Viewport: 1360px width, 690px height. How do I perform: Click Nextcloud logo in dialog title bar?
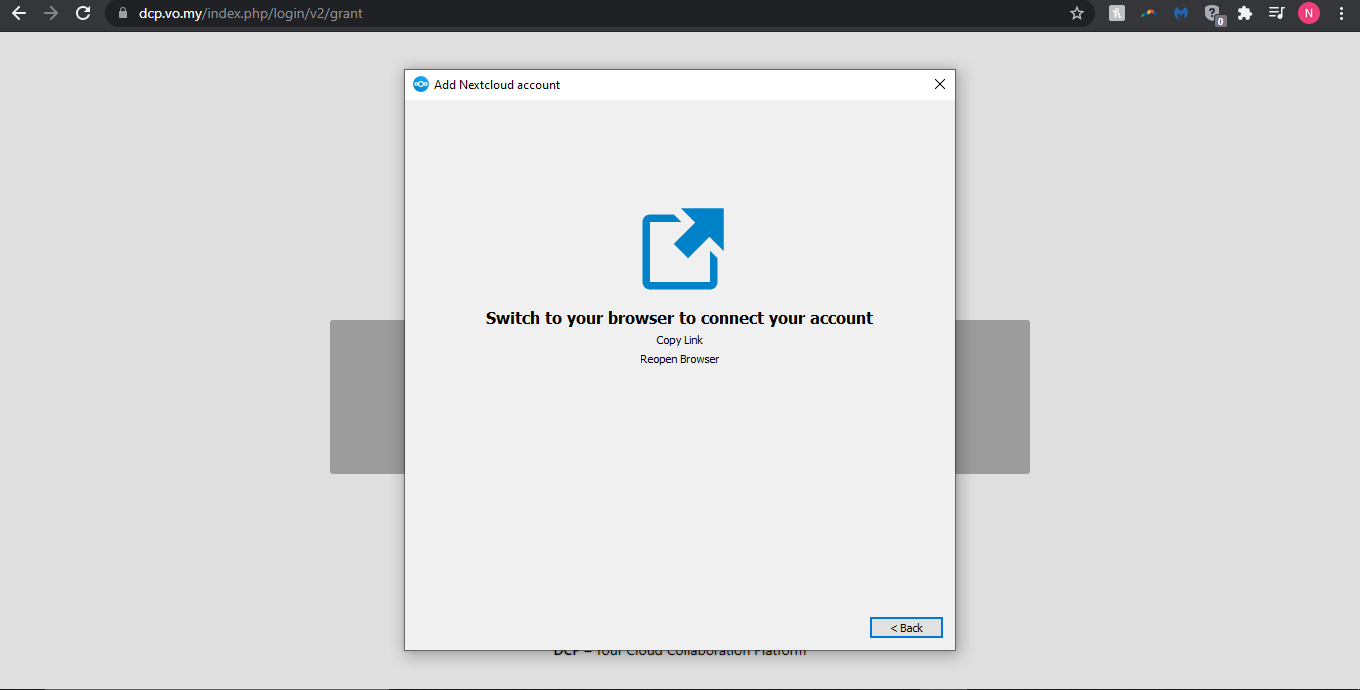point(421,85)
